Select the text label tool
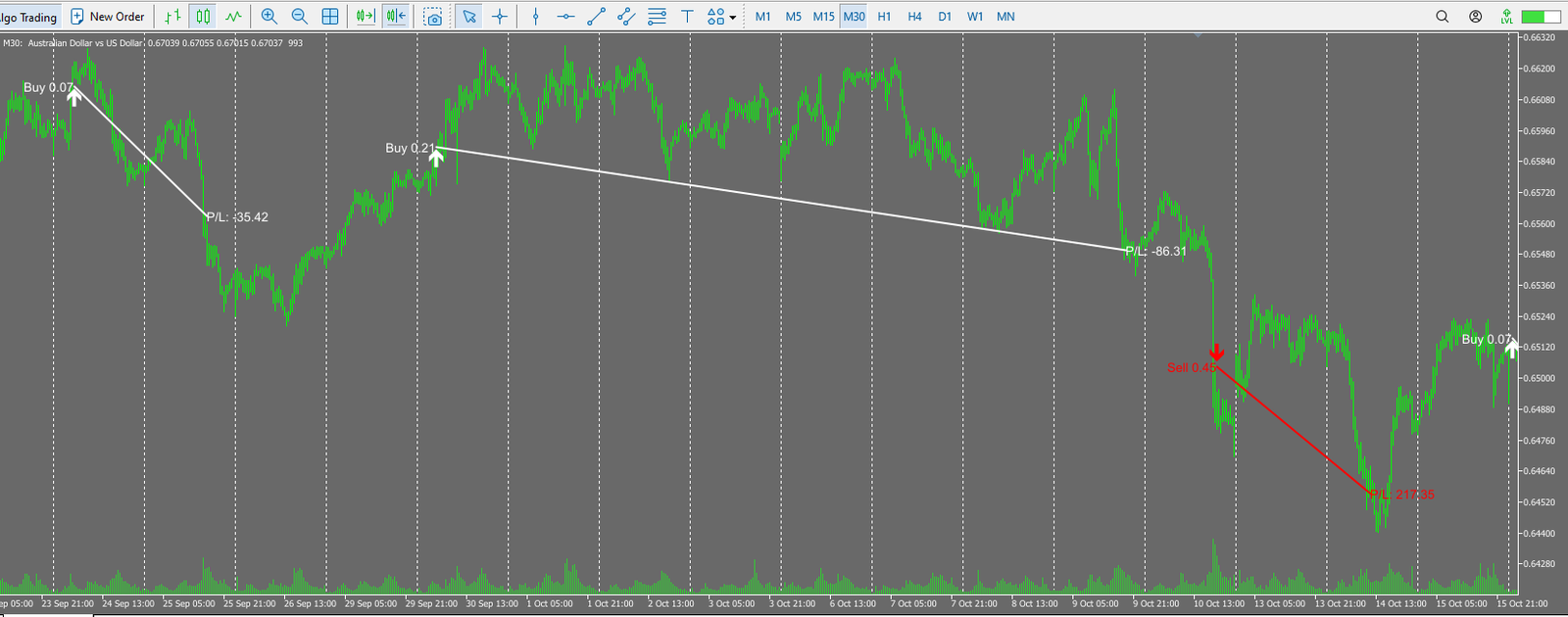The width and height of the screenshot is (1568, 617). (687, 17)
